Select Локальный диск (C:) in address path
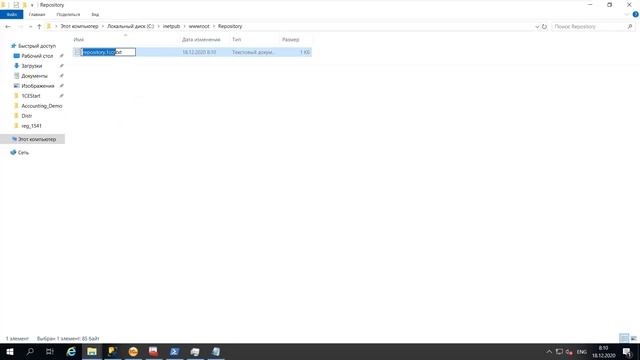Viewport: 640px width, 360px height. click(131, 26)
